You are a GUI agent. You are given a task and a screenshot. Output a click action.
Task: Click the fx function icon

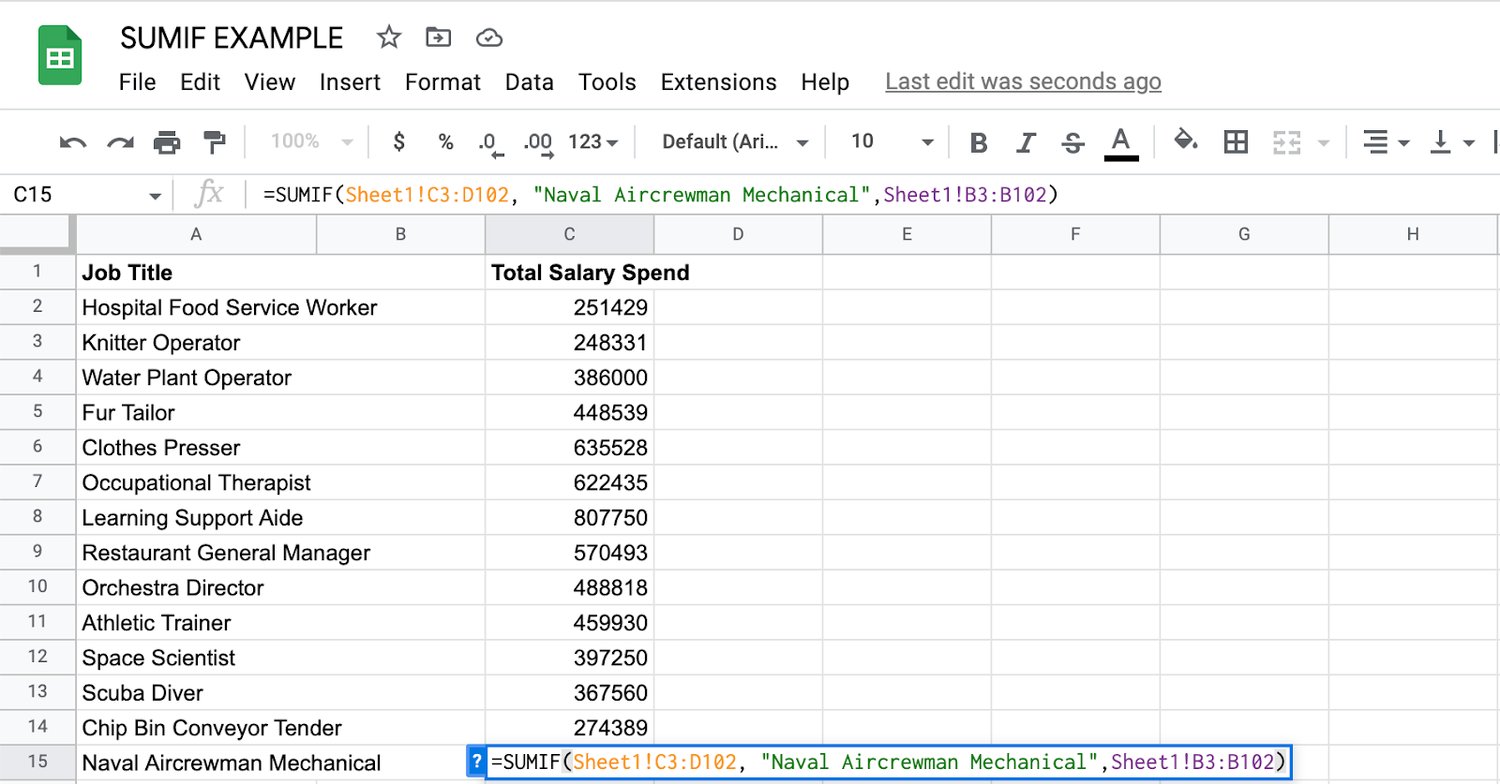pyautogui.click(x=208, y=194)
